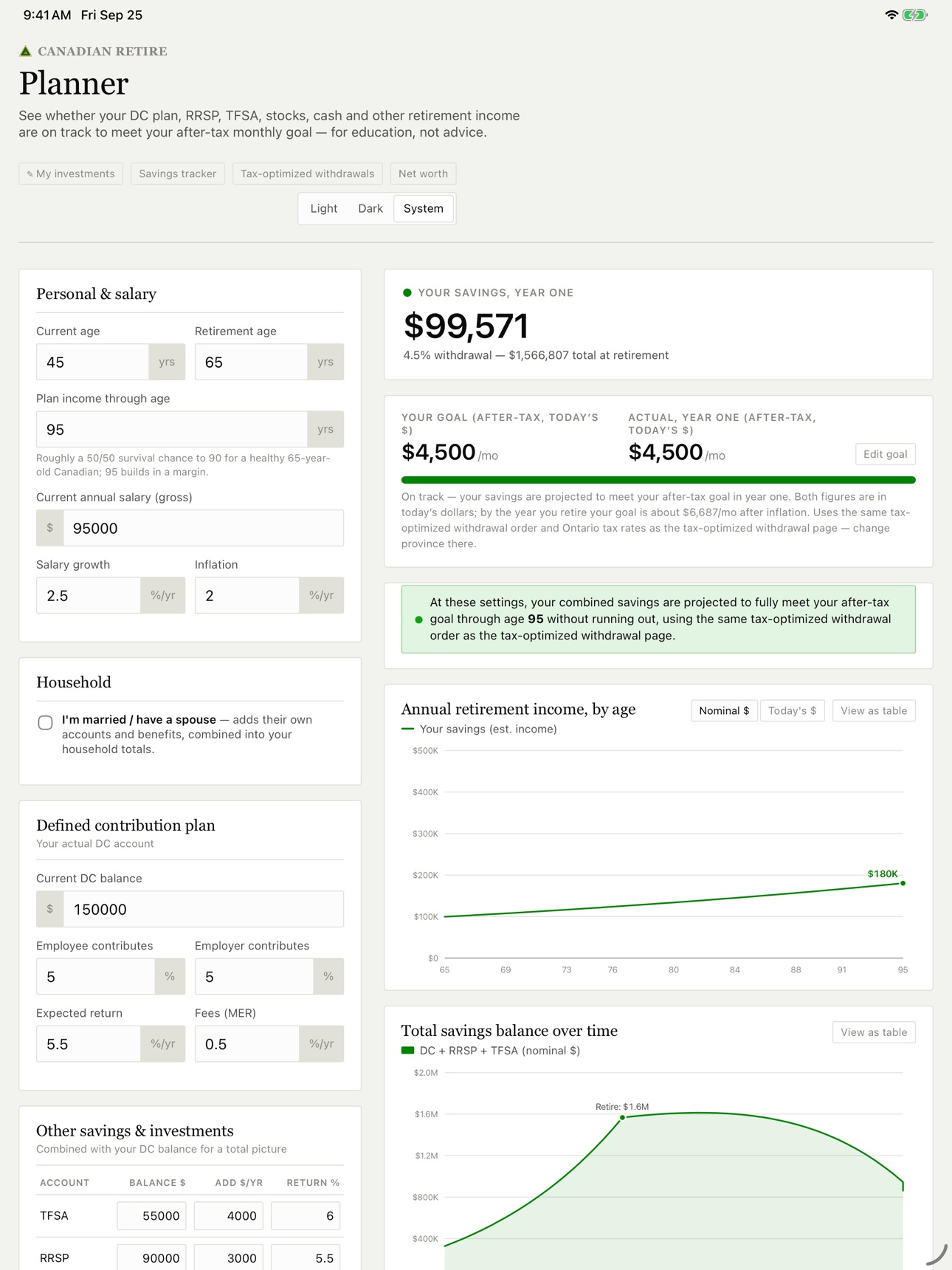
Task: Edit DC plan Expected return field
Action: pos(89,1044)
